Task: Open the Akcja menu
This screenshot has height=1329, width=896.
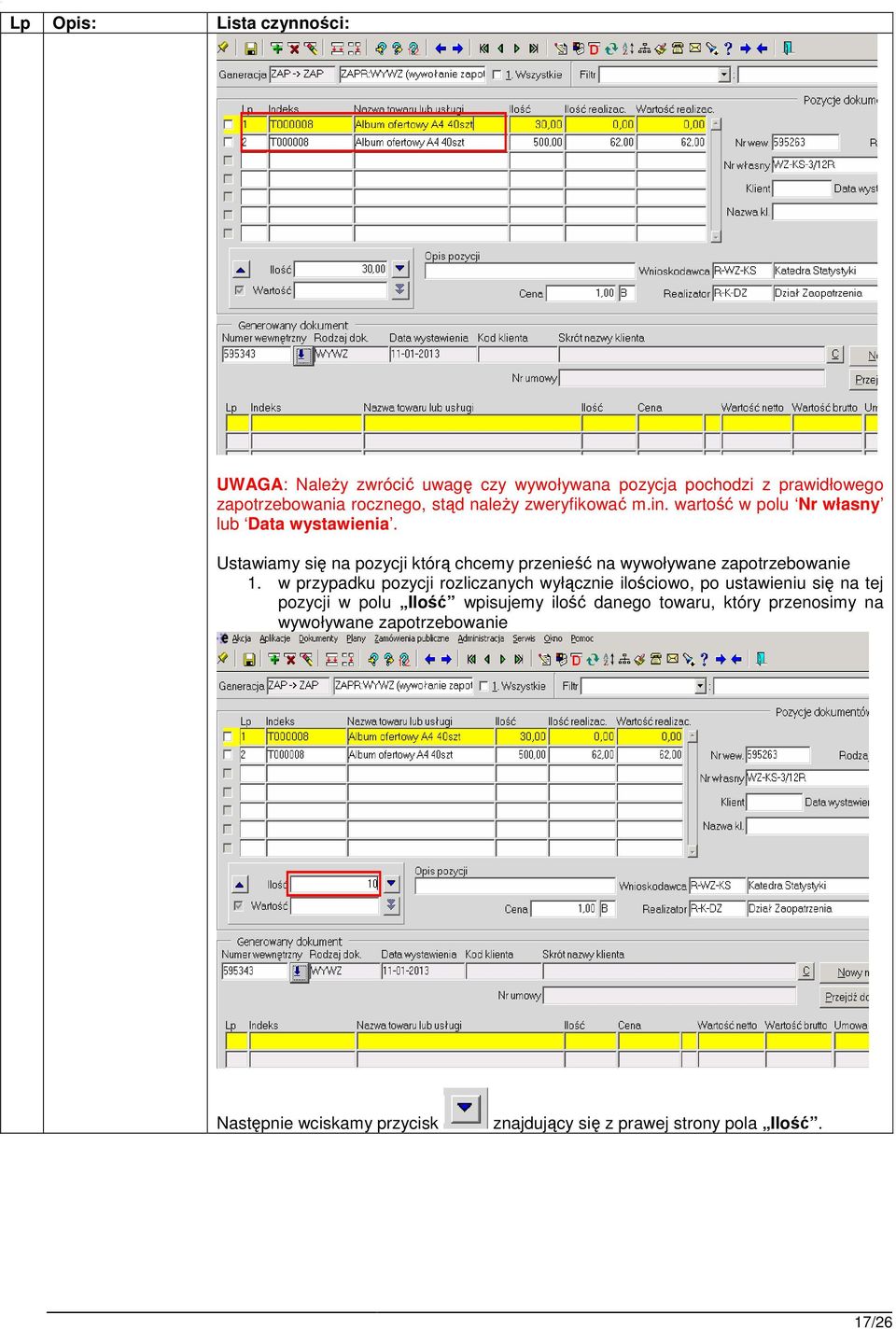Action: click(x=241, y=639)
